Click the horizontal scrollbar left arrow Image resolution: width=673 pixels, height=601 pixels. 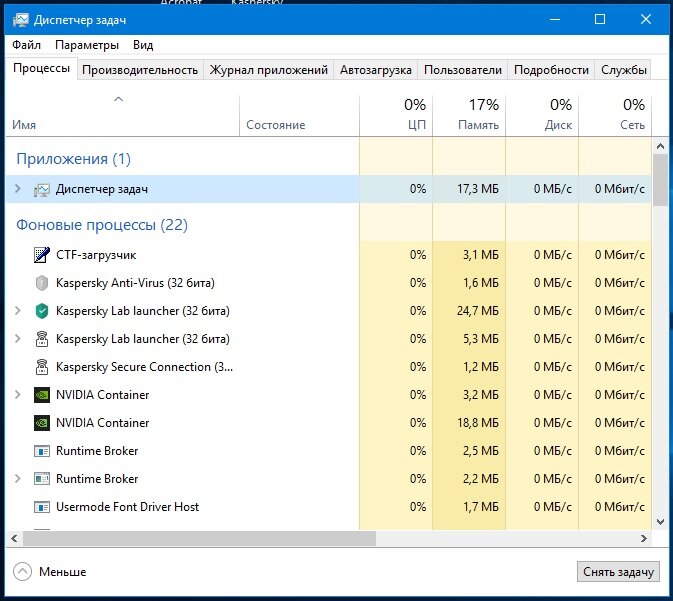tap(15, 538)
